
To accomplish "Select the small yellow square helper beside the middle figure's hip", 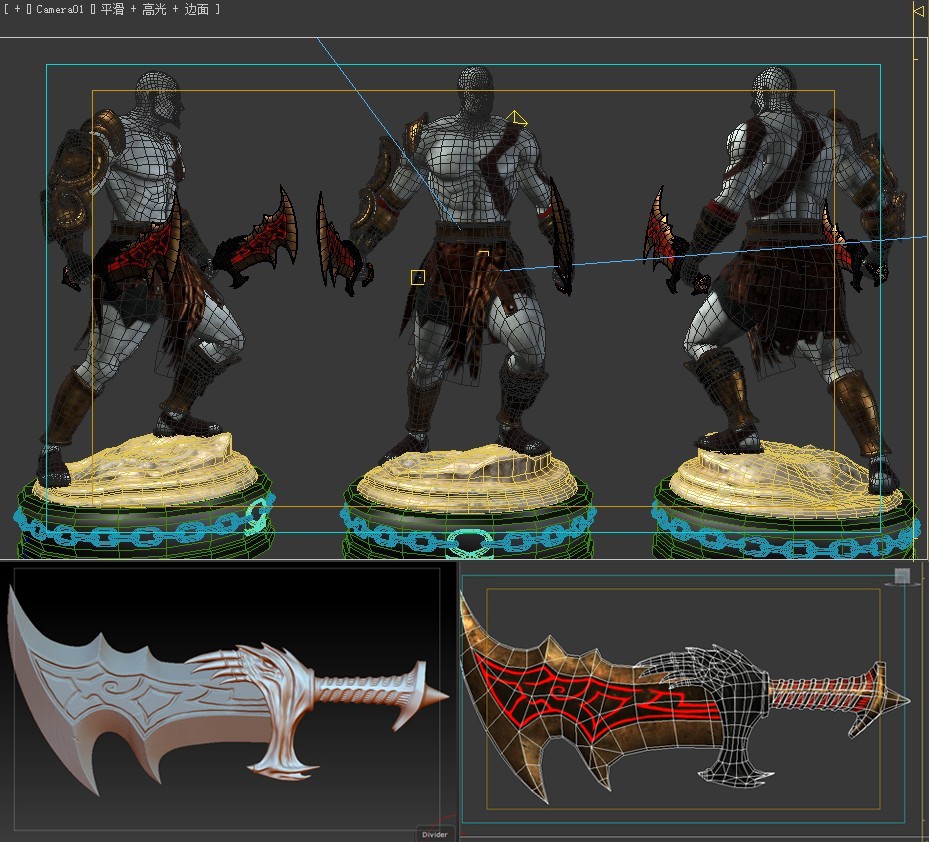I will click(x=418, y=277).
